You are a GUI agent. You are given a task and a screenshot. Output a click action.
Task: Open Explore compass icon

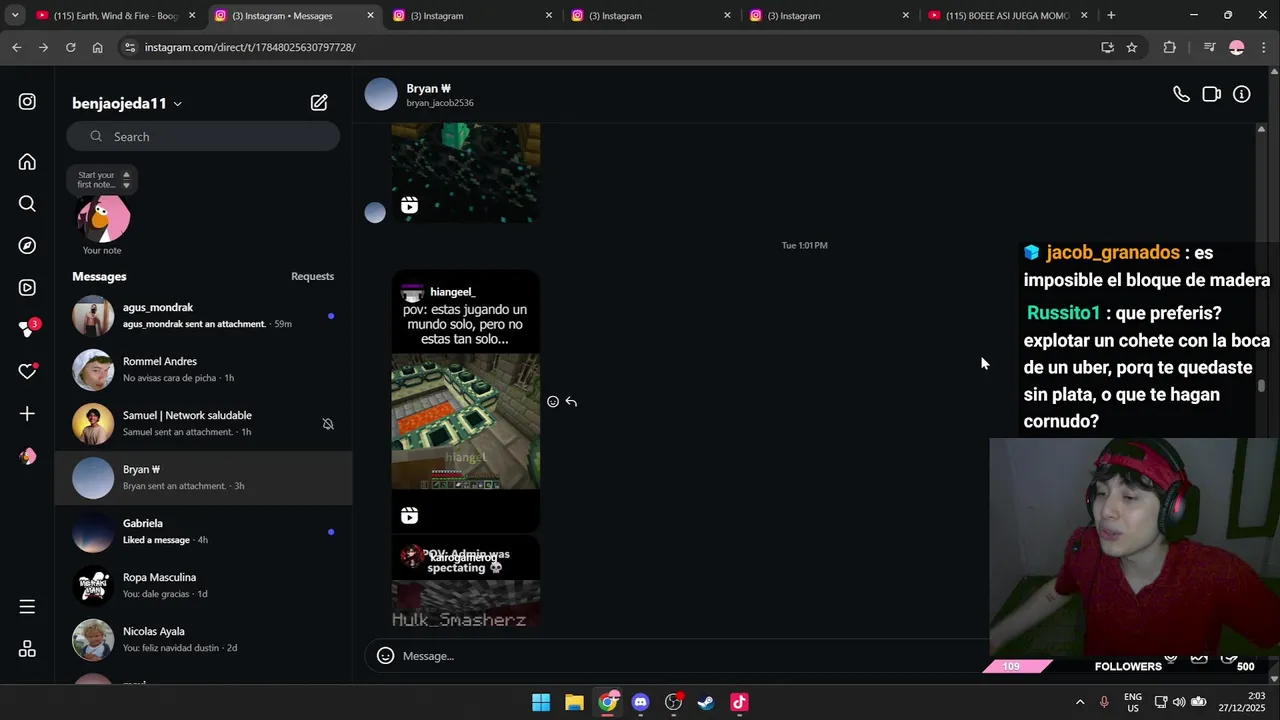pyautogui.click(x=27, y=246)
